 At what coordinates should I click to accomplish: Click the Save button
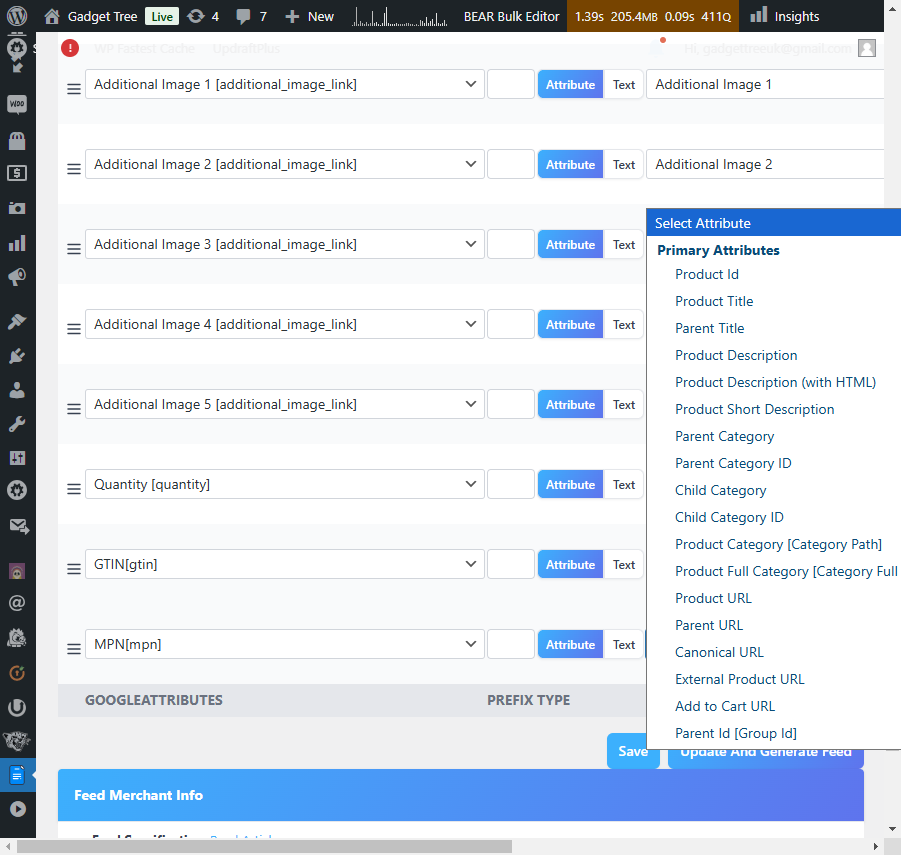[x=632, y=751]
